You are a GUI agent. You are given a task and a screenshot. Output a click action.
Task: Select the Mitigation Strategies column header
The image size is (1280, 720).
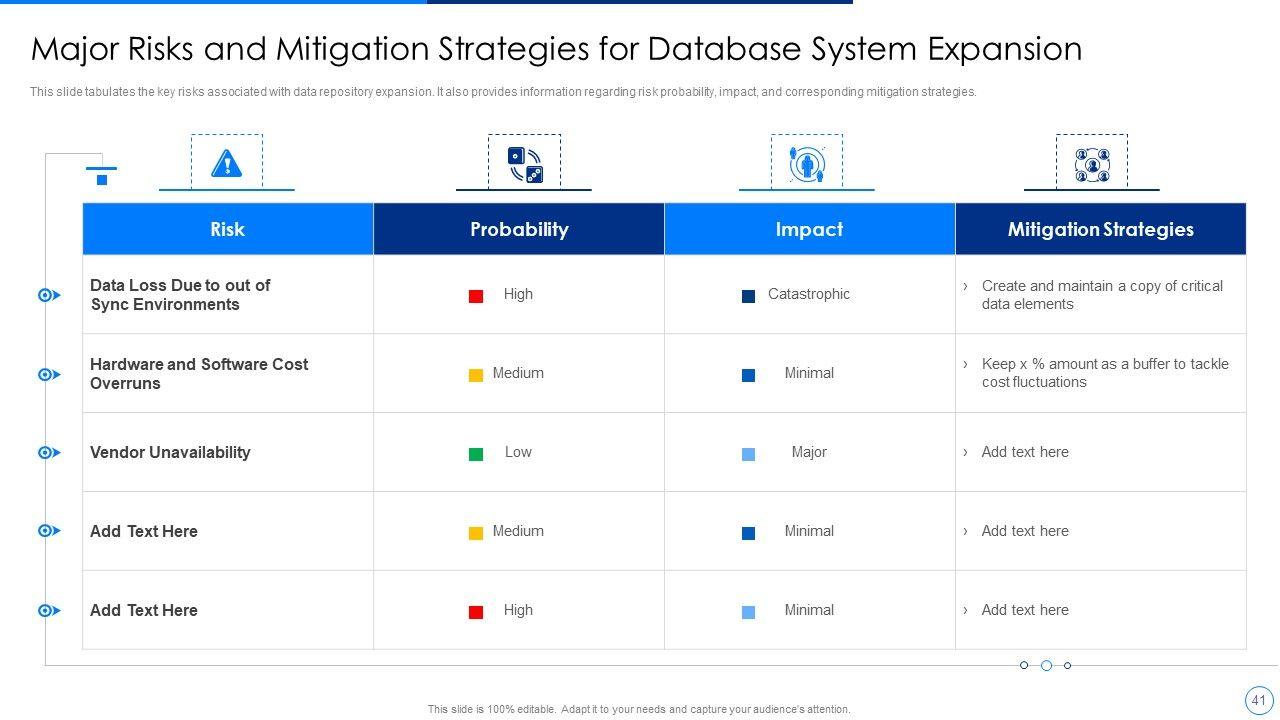pyautogui.click(x=1101, y=229)
